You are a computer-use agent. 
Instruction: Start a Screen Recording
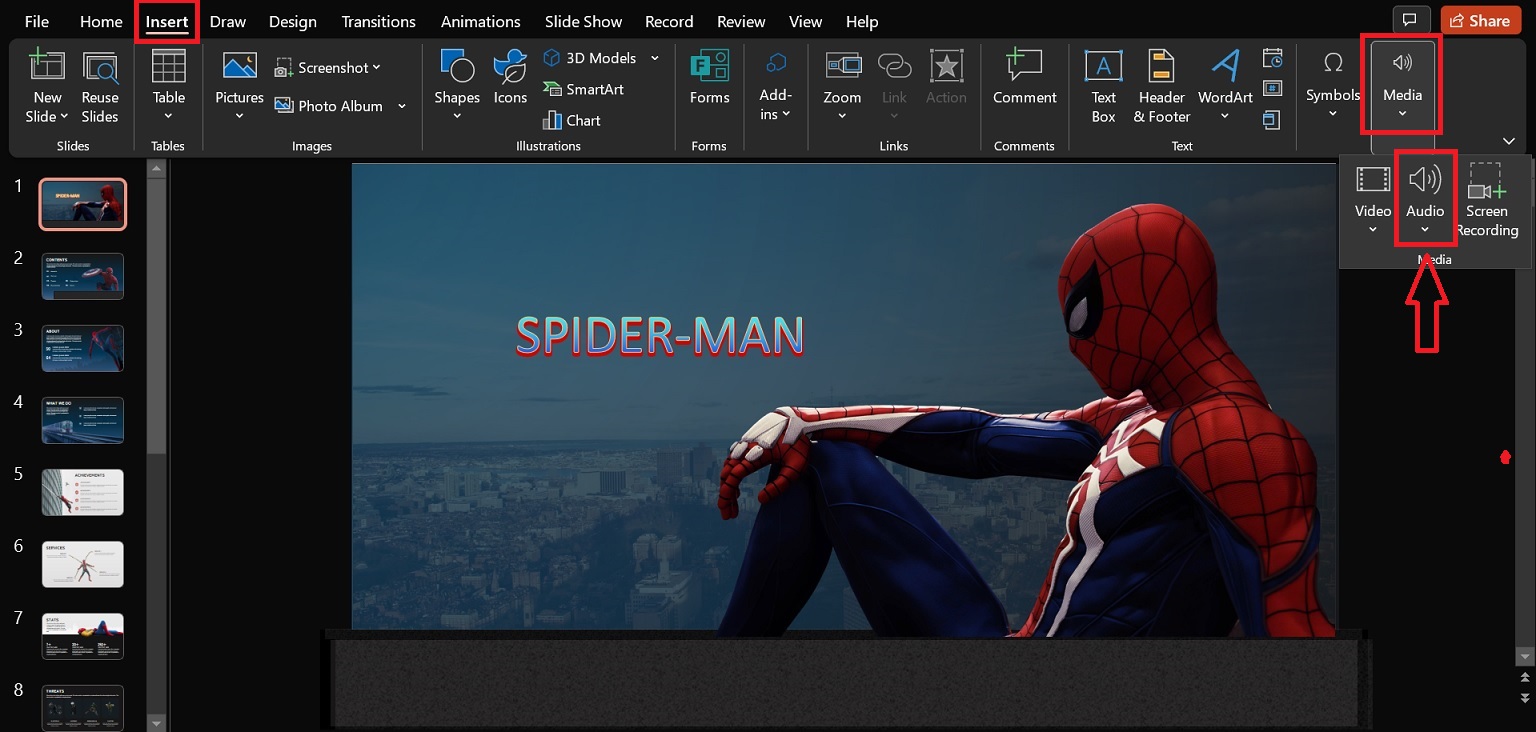click(x=1487, y=200)
